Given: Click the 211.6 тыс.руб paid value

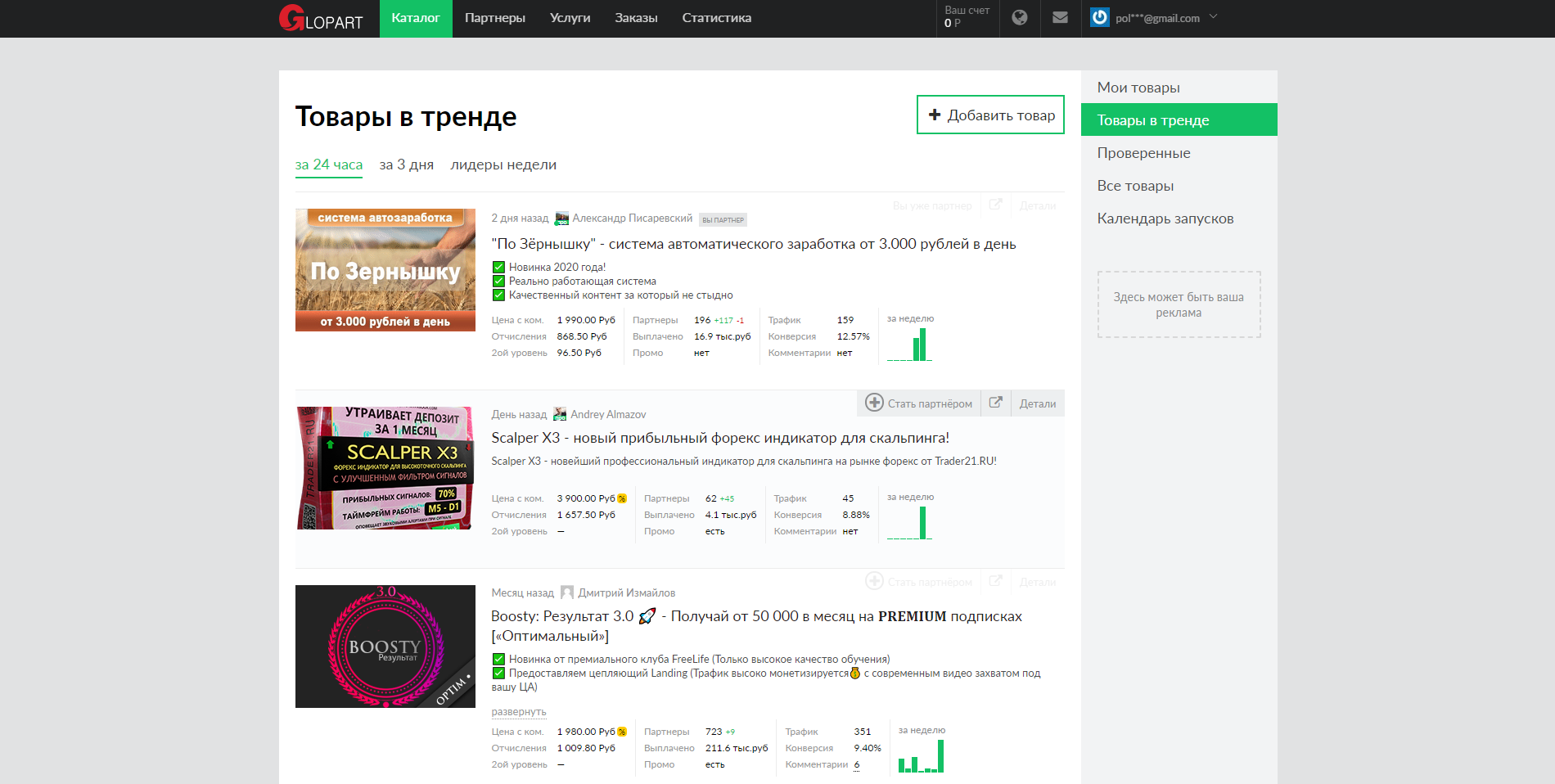Looking at the screenshot, I should 737,748.
